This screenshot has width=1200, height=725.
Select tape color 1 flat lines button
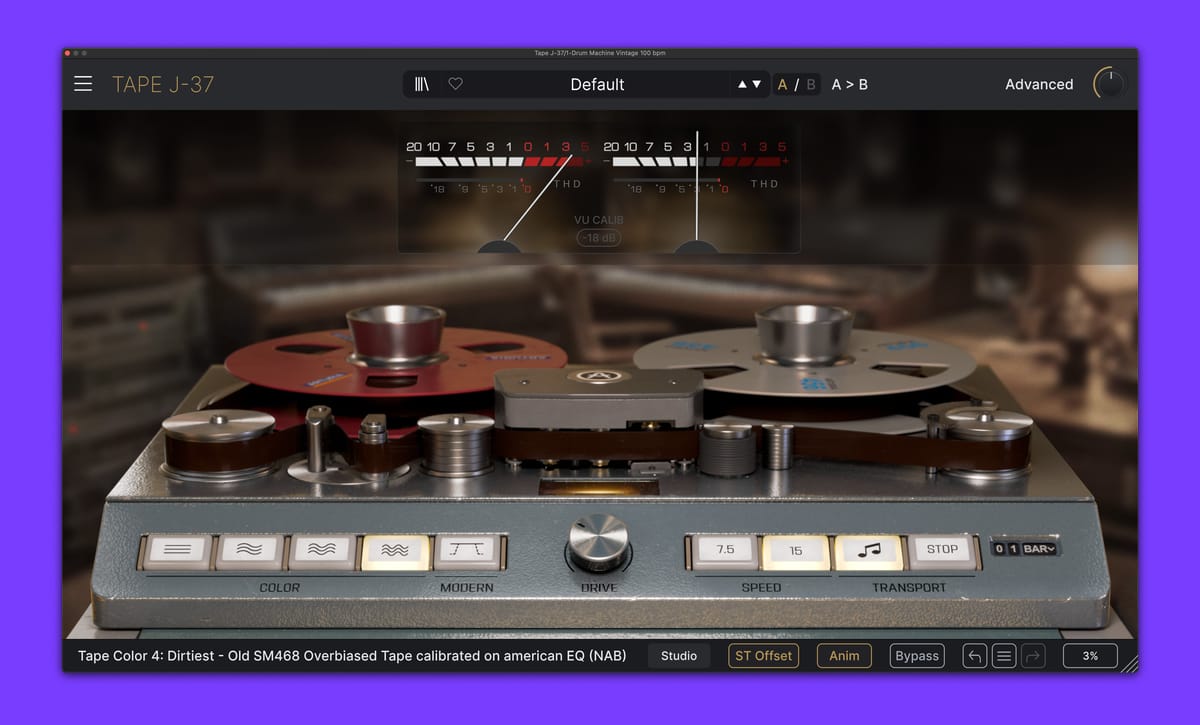179,550
